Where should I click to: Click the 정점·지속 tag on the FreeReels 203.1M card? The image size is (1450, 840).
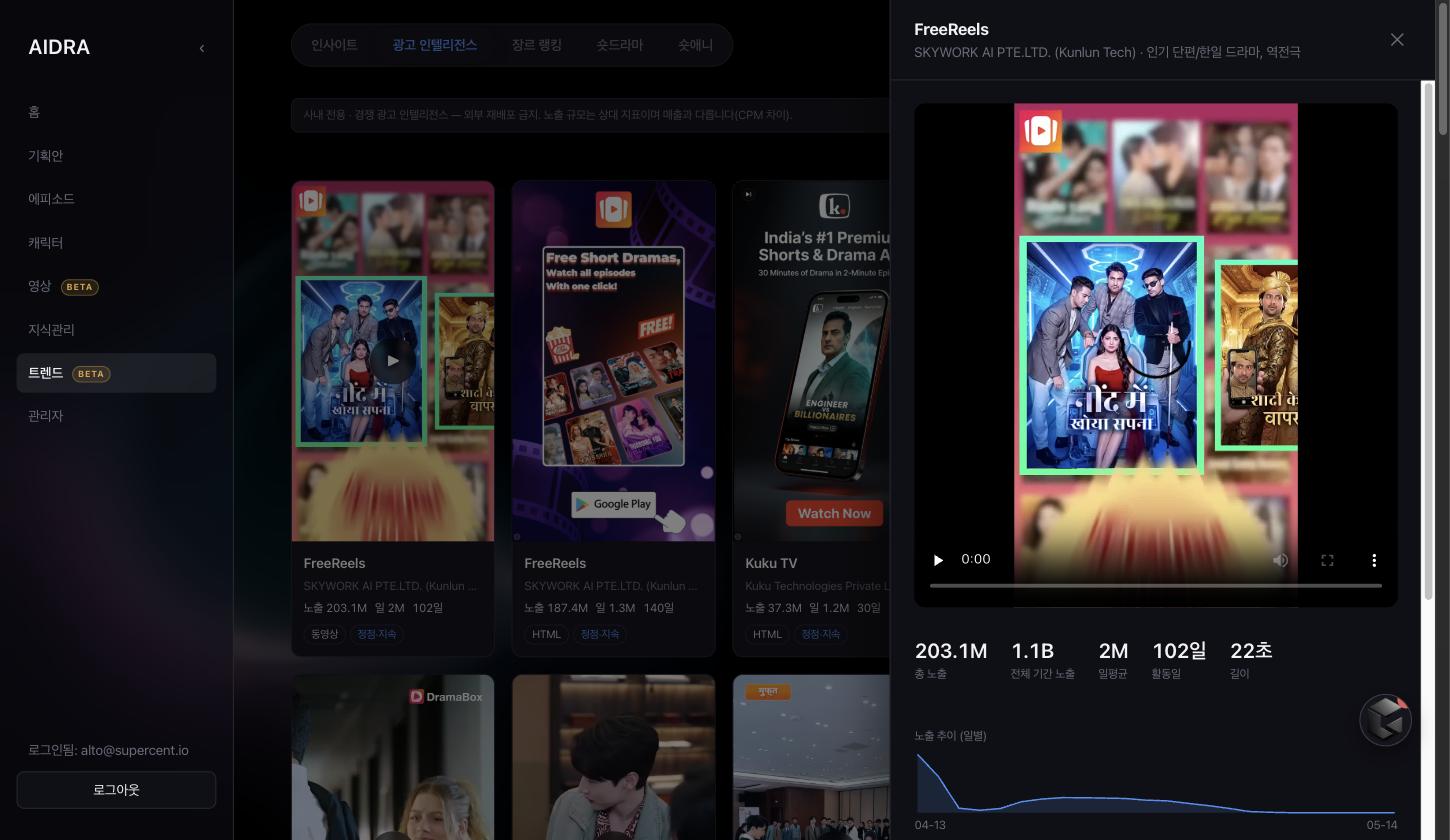point(377,634)
